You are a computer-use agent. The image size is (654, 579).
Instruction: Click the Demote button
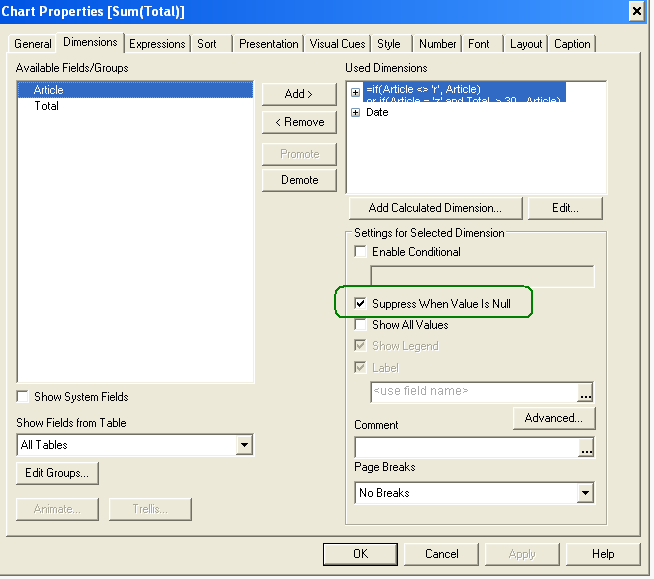pos(299,180)
